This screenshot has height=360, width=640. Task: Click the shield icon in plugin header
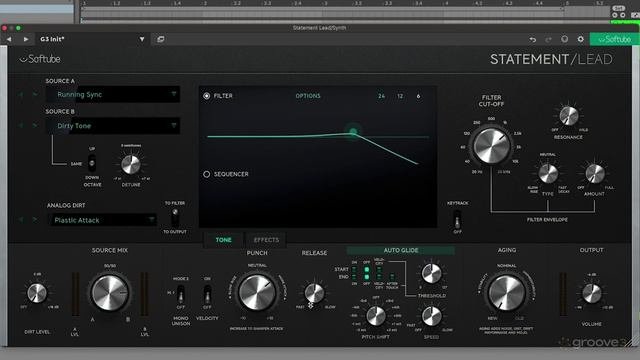click(x=564, y=39)
